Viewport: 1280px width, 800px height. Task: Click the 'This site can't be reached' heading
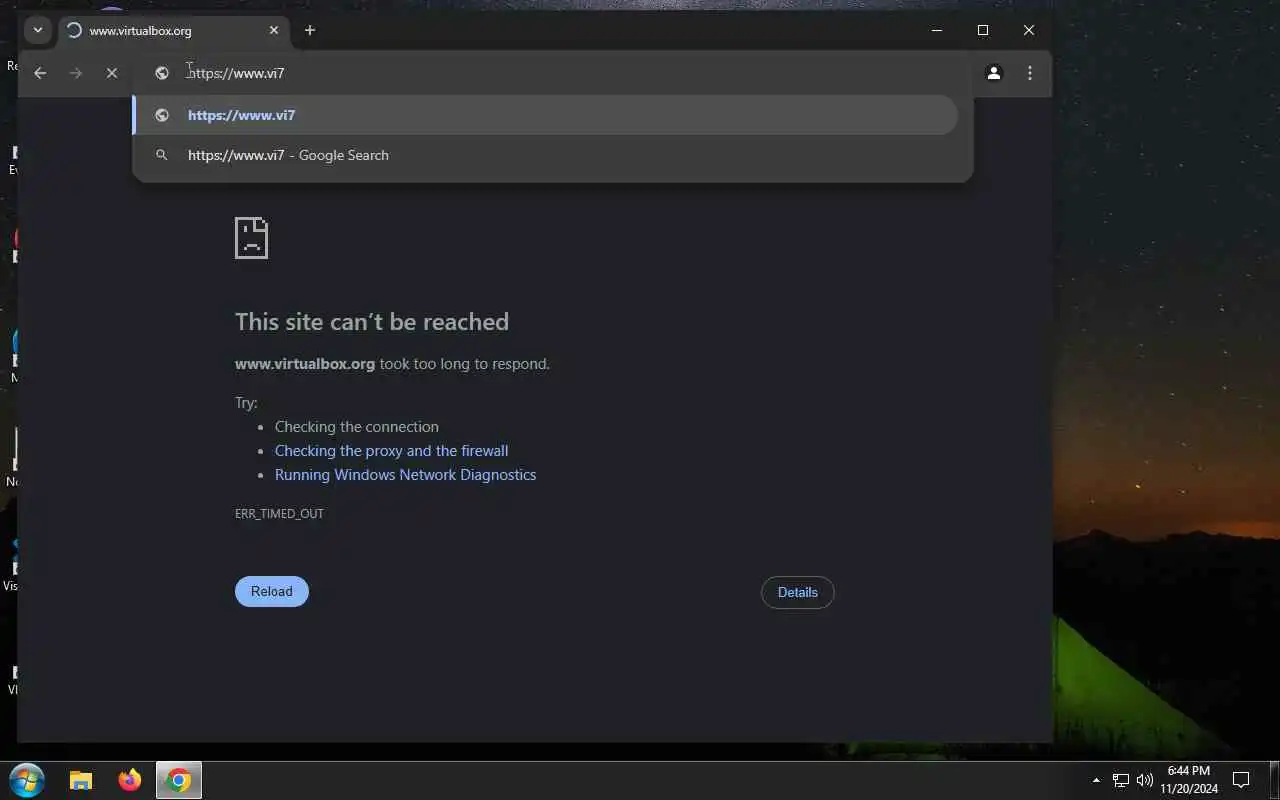point(372,321)
